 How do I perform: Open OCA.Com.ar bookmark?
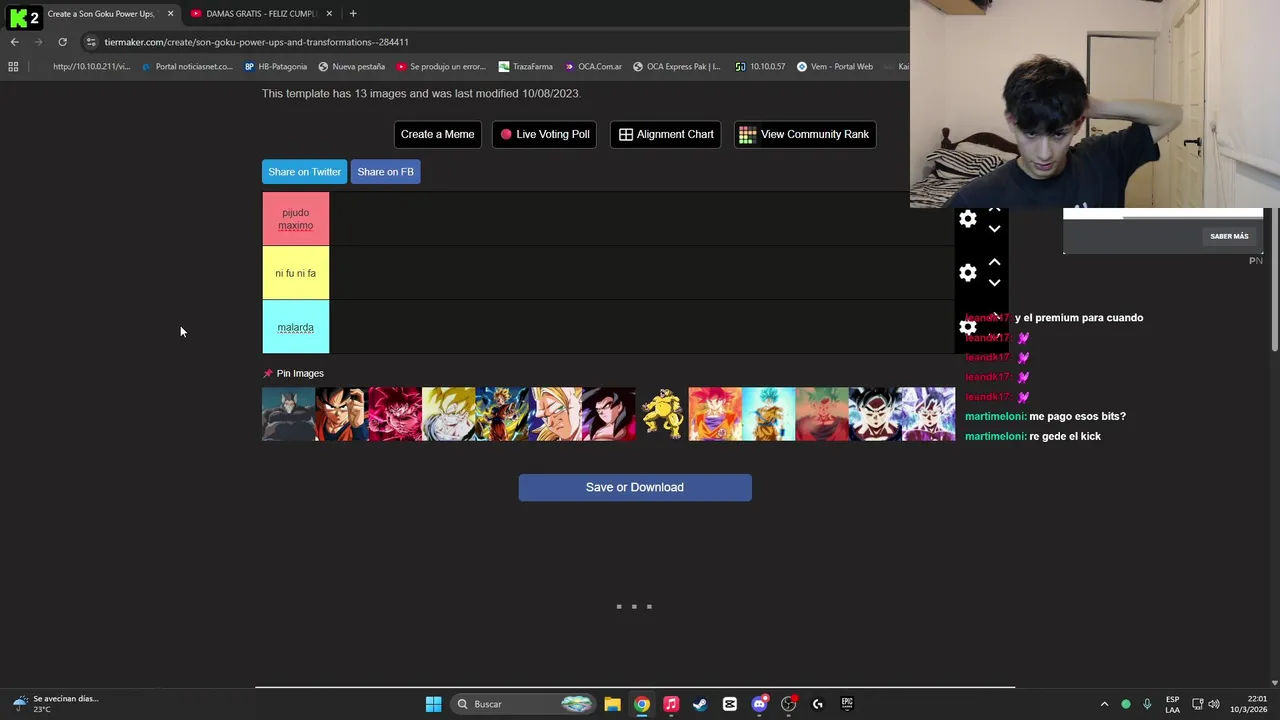[593, 67]
